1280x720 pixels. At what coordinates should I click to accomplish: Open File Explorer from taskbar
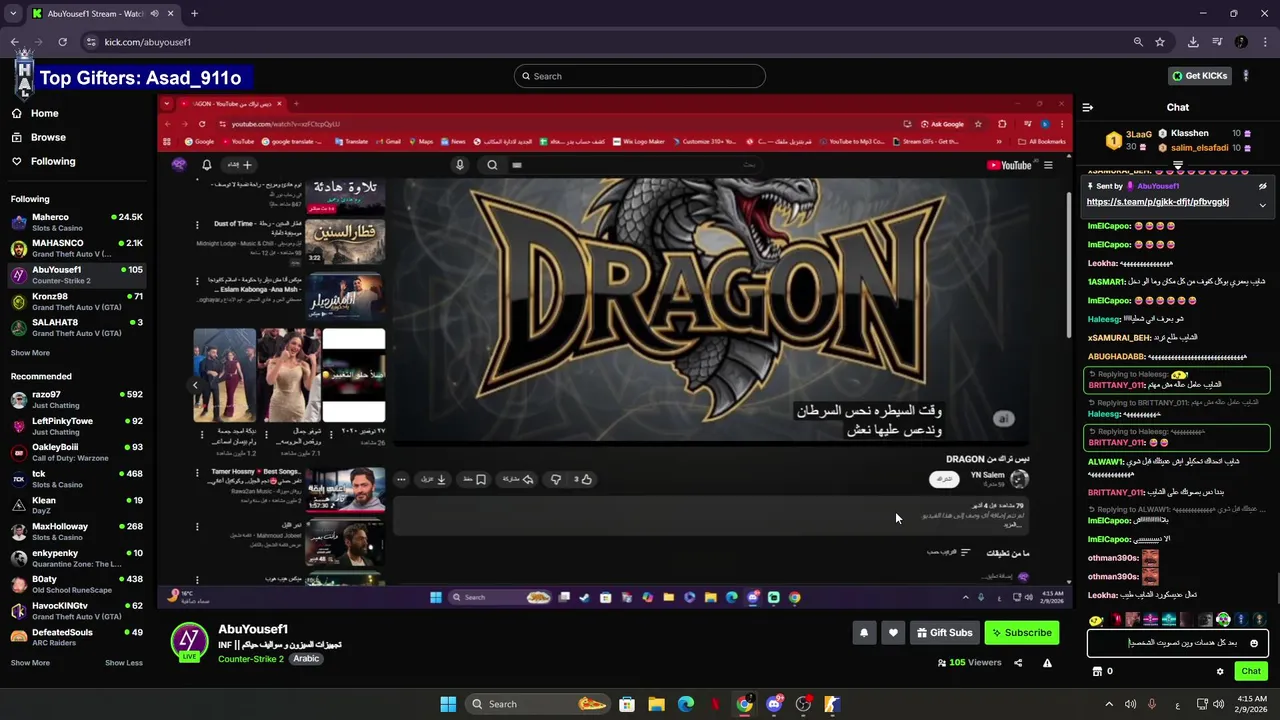click(x=656, y=704)
